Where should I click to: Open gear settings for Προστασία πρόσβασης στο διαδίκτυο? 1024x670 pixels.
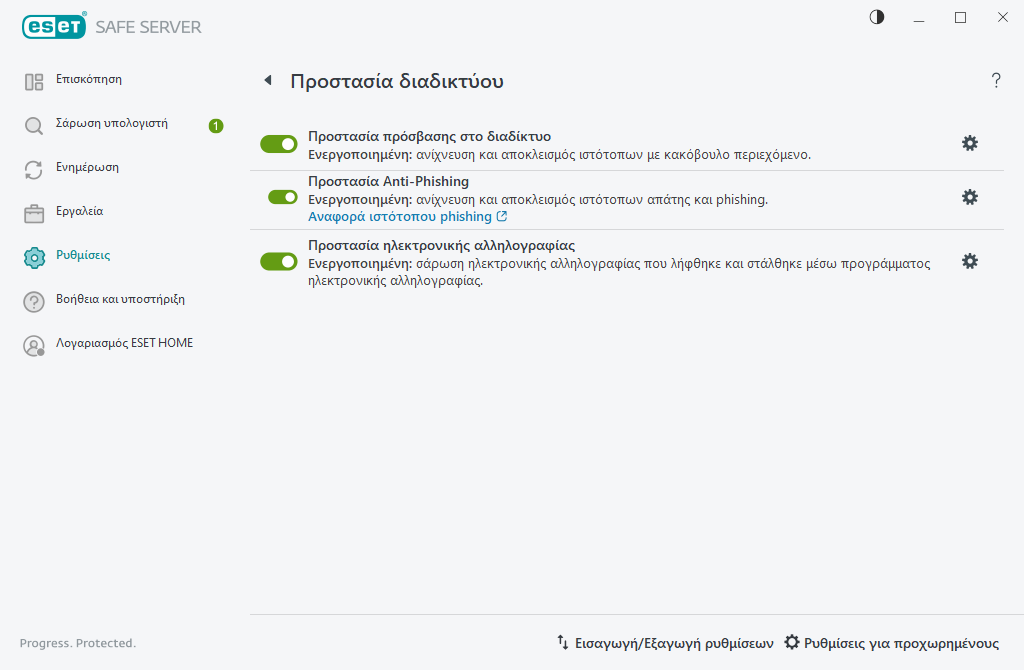[969, 143]
